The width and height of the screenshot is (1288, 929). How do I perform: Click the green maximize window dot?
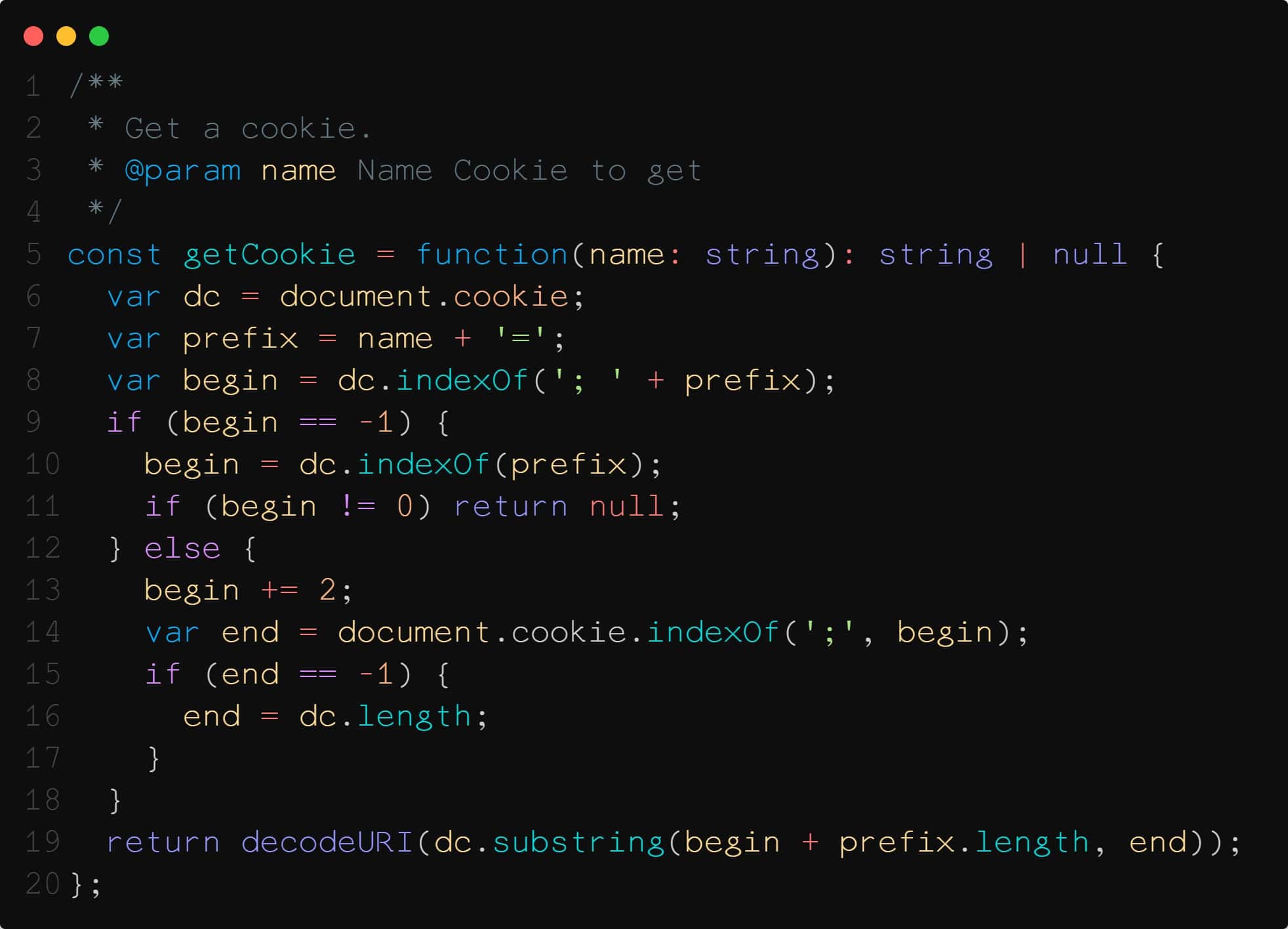pyautogui.click(x=99, y=36)
